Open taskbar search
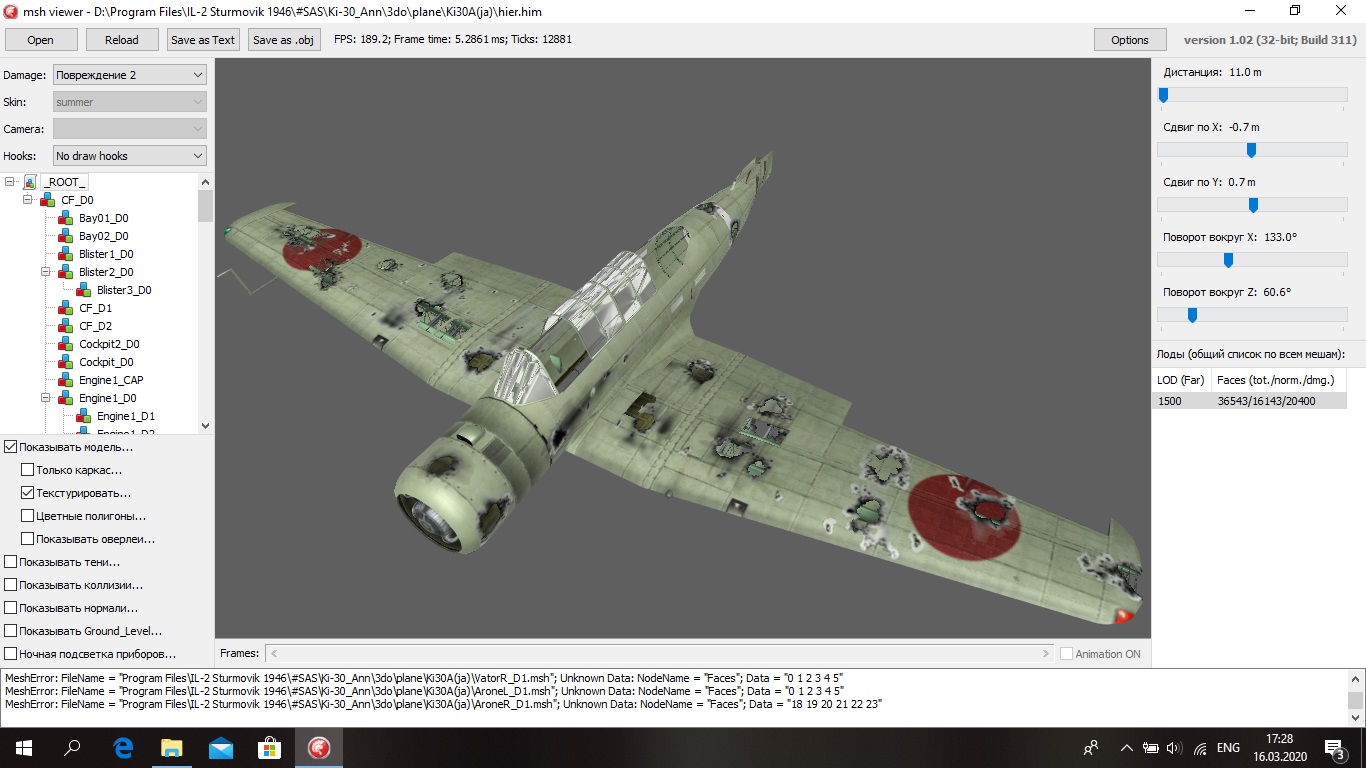Screen dimensions: 1366x768 72,747
